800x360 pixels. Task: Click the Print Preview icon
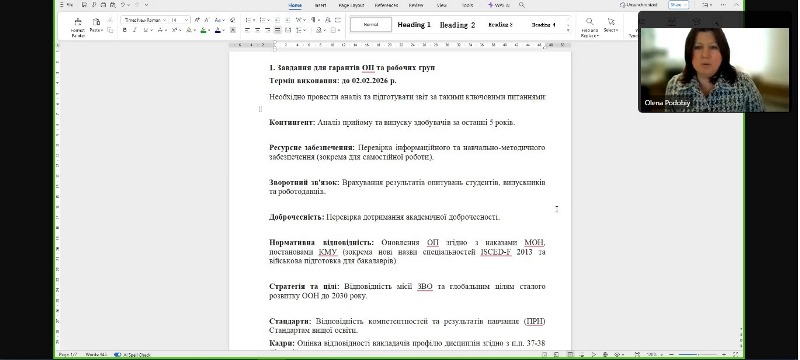point(112,5)
